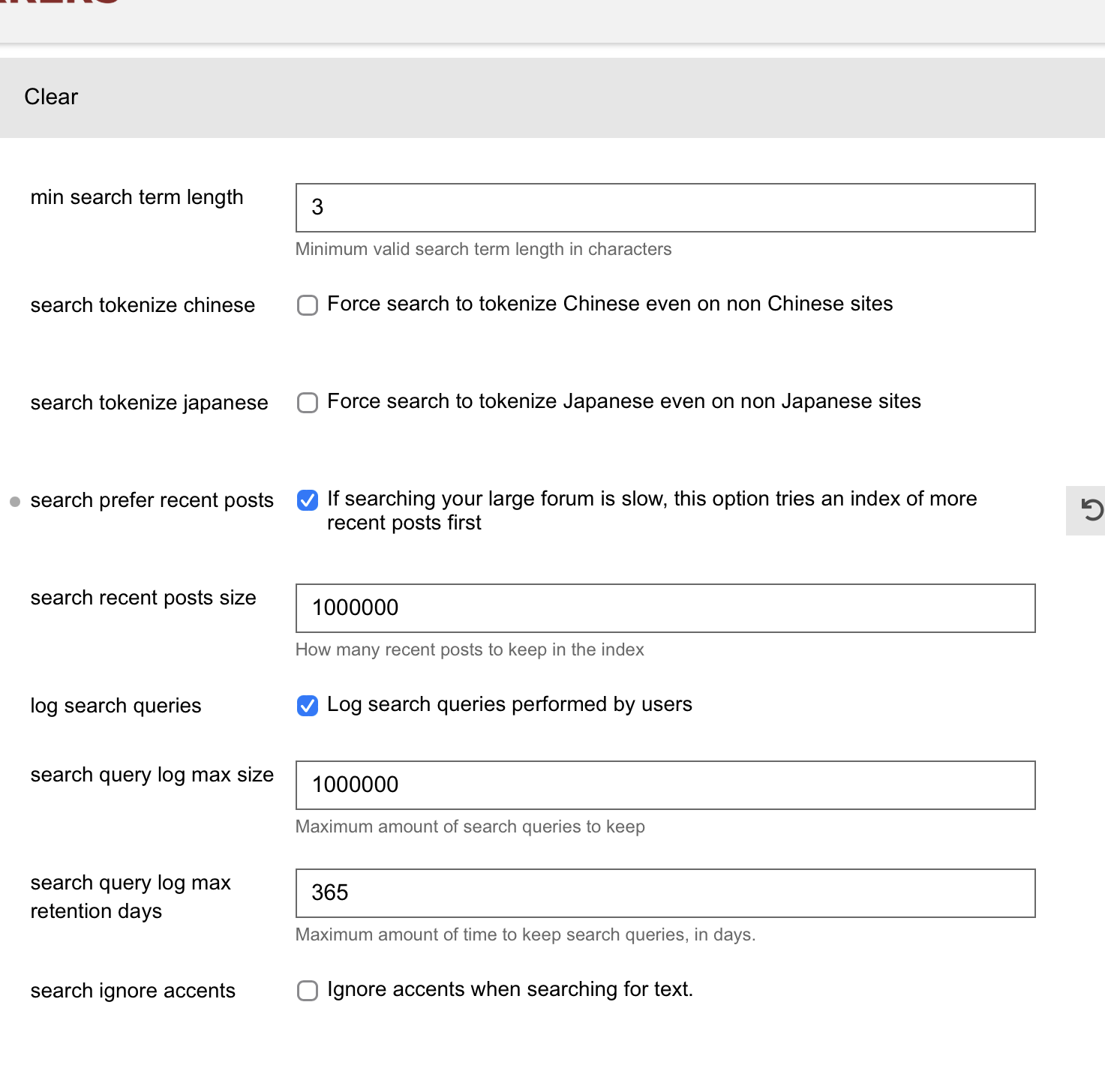1105x1092 pixels.
Task: Focus the search query log max retention days field
Action: point(665,893)
